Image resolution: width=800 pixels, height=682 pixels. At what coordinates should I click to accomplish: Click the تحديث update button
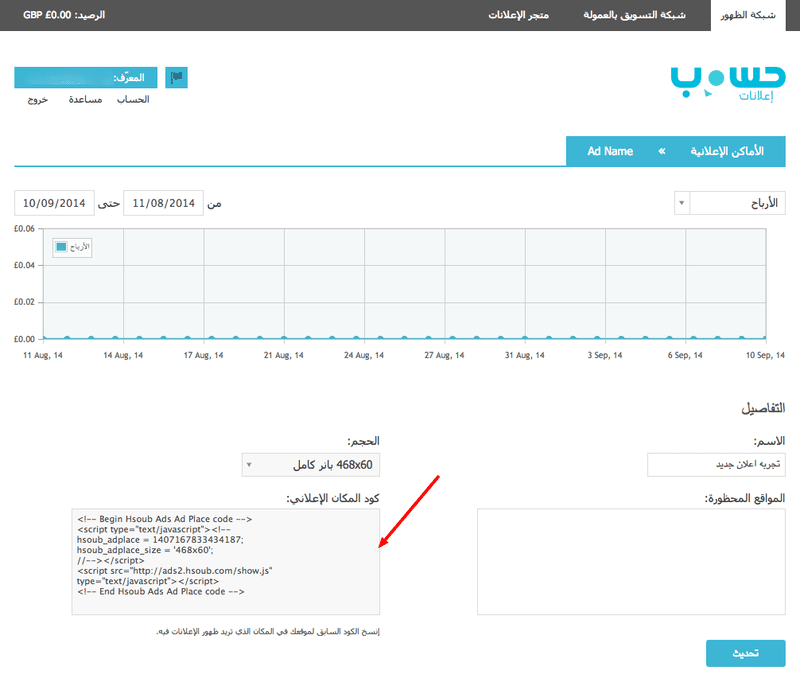pyautogui.click(x=745, y=653)
